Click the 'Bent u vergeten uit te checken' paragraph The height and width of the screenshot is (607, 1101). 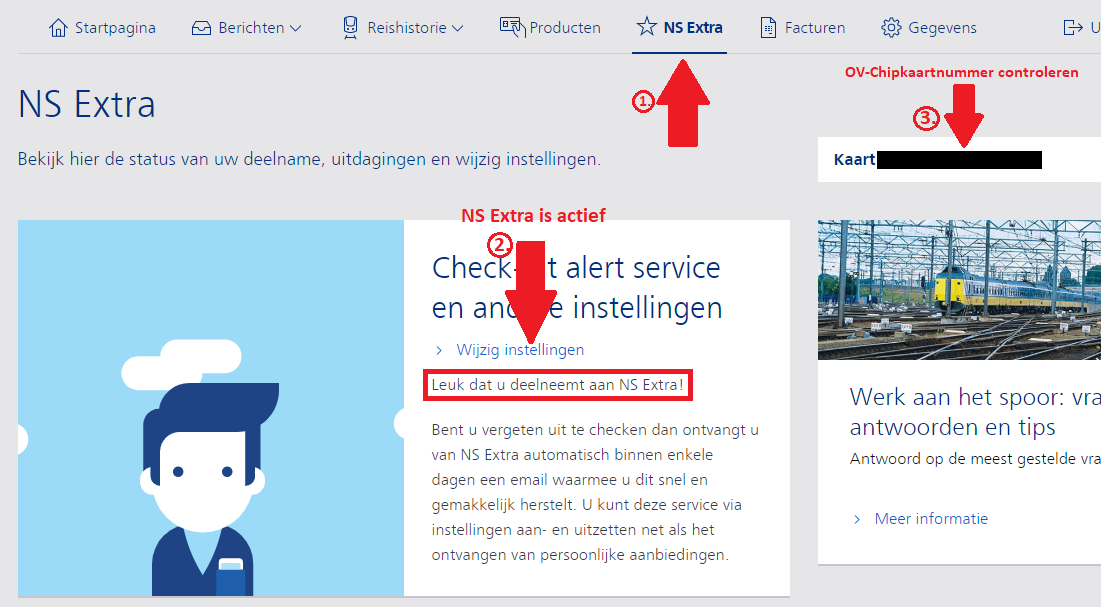[595, 492]
